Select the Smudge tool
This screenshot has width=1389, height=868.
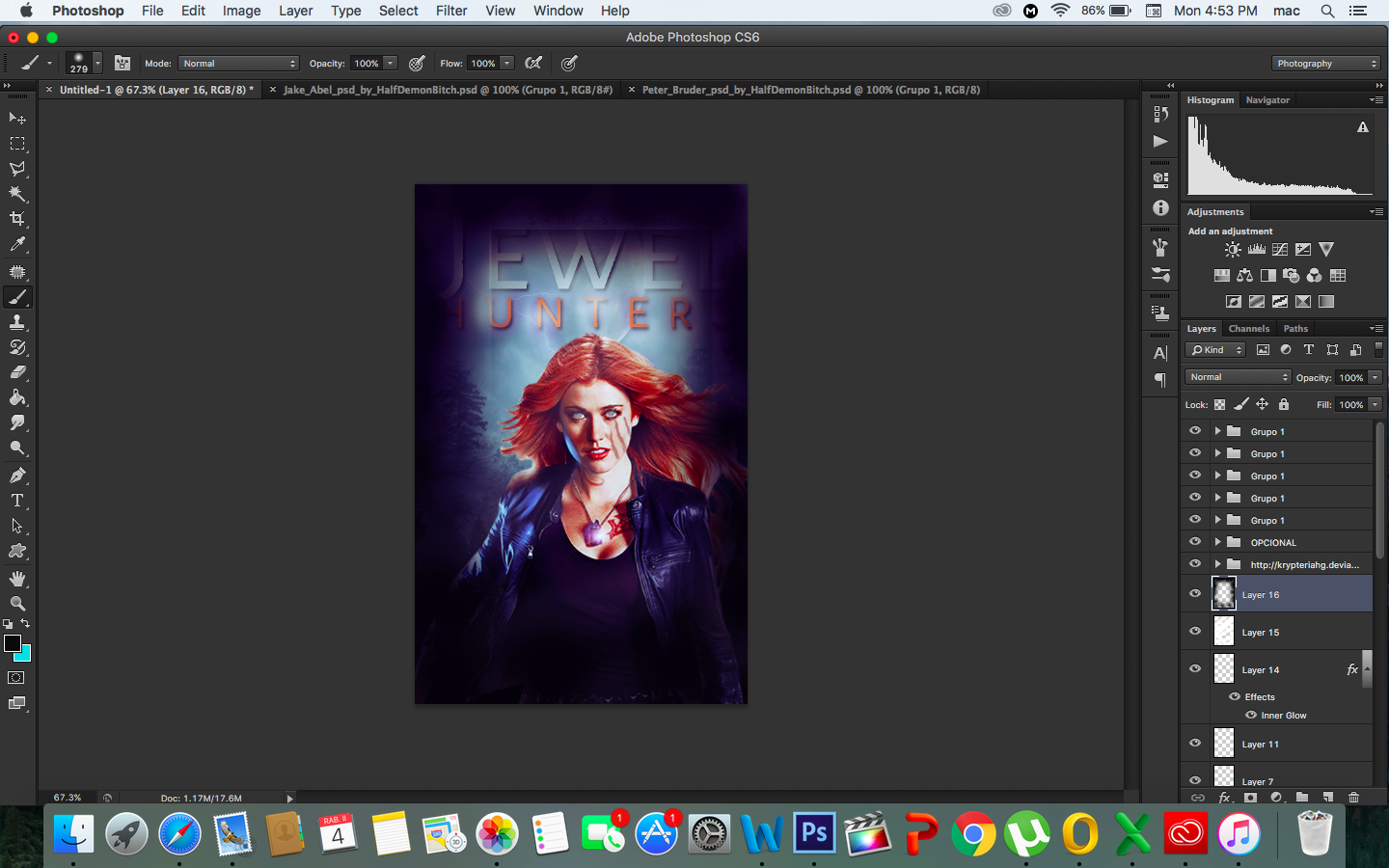17,422
